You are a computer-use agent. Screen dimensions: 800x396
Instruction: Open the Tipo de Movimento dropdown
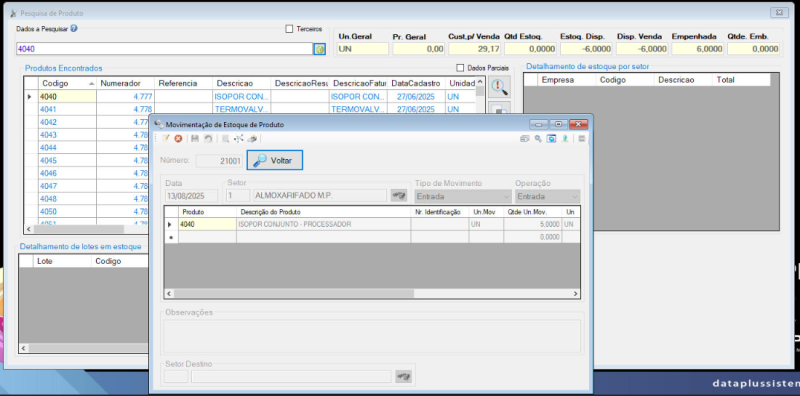point(463,196)
